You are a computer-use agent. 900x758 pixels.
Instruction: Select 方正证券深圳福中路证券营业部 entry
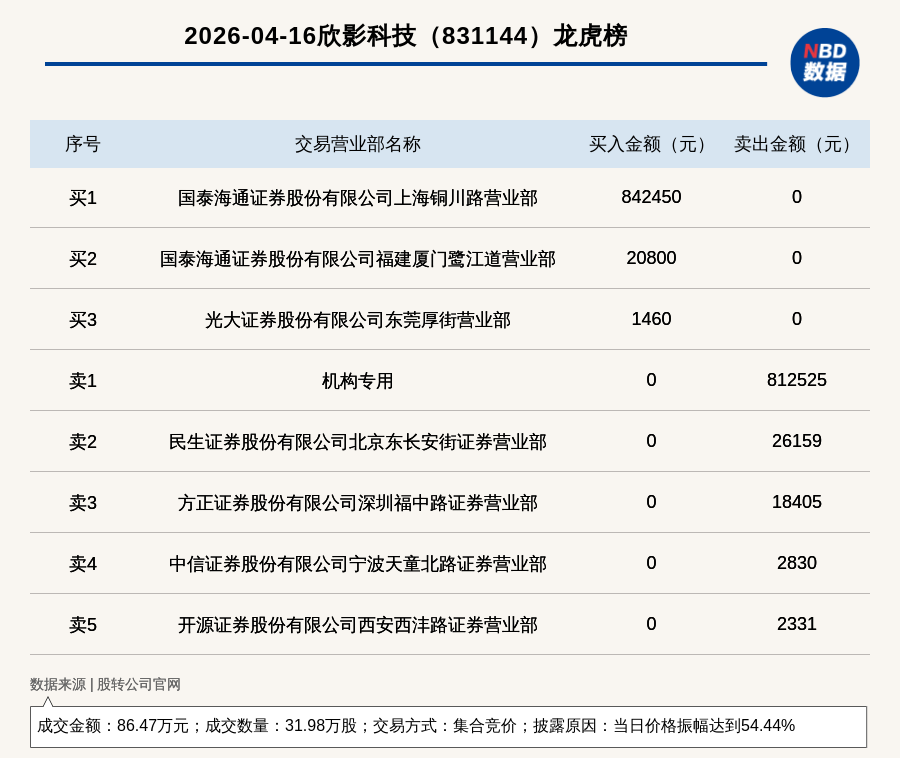coord(357,503)
